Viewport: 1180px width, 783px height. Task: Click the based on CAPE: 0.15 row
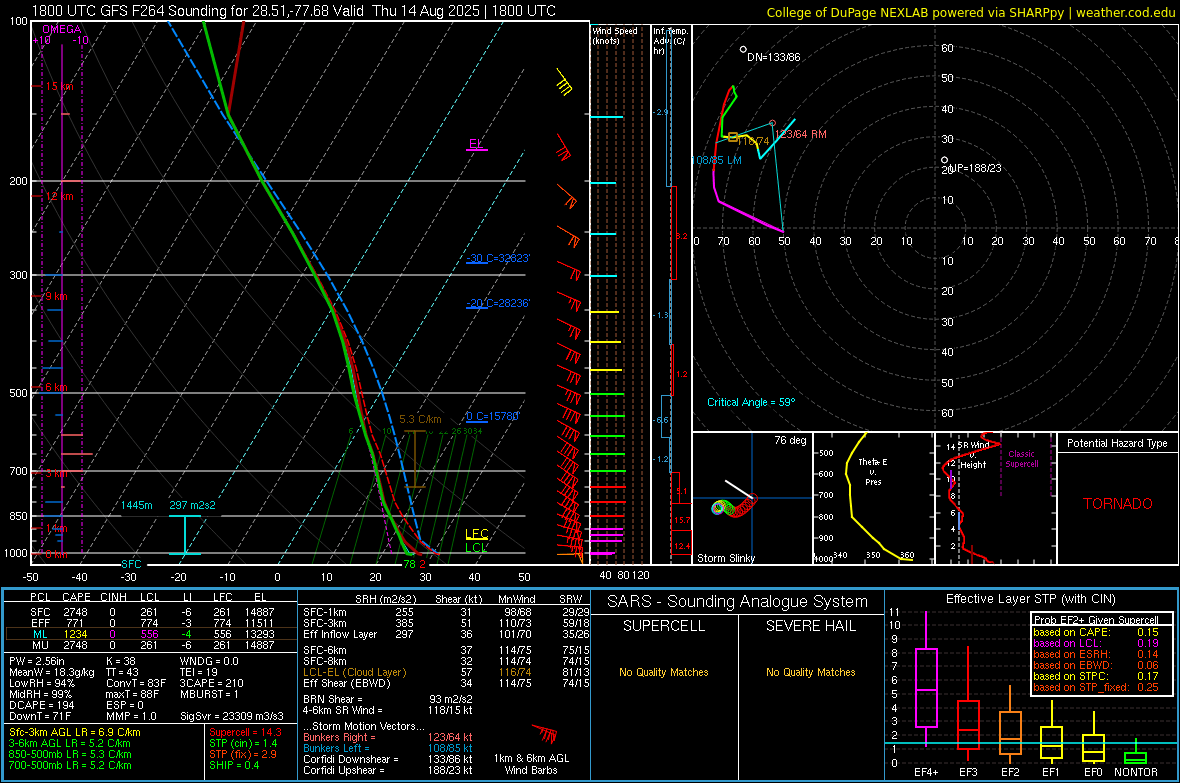tap(1096, 632)
